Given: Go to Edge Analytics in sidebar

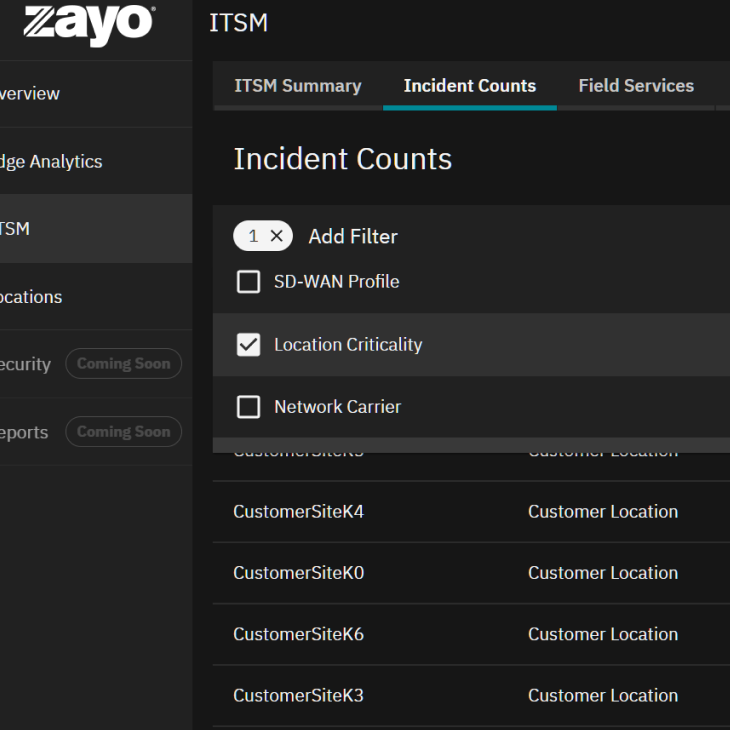Looking at the screenshot, I should pos(96,162).
